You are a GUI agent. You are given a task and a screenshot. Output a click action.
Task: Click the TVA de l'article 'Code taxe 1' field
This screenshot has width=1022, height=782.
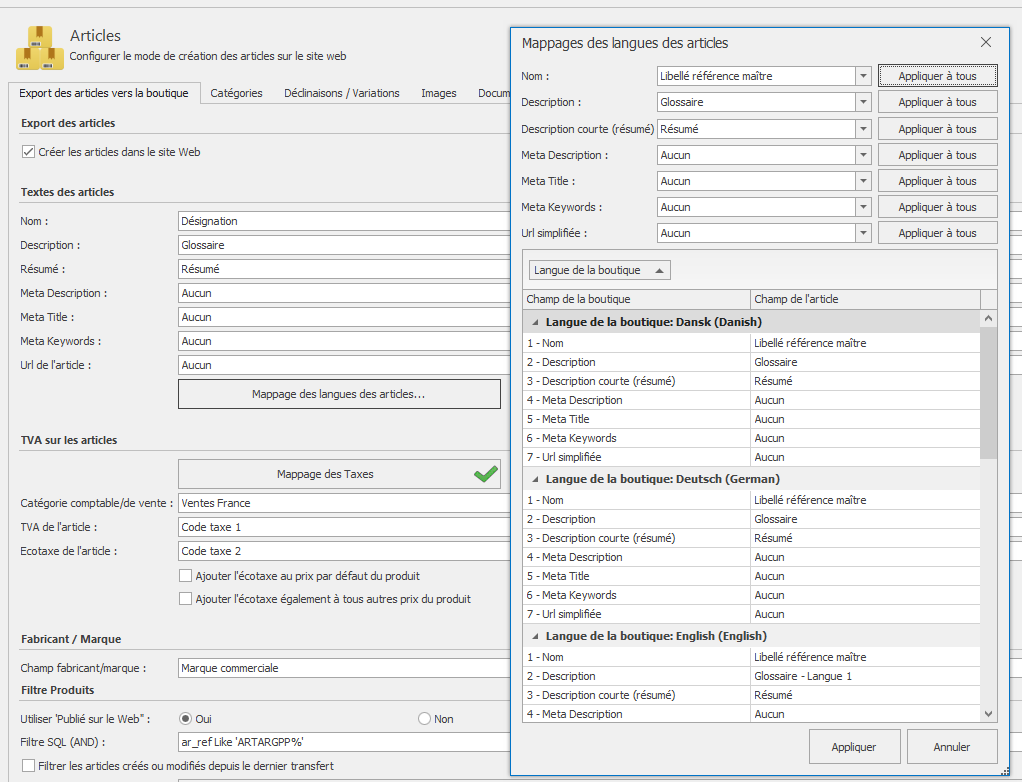(x=344, y=527)
